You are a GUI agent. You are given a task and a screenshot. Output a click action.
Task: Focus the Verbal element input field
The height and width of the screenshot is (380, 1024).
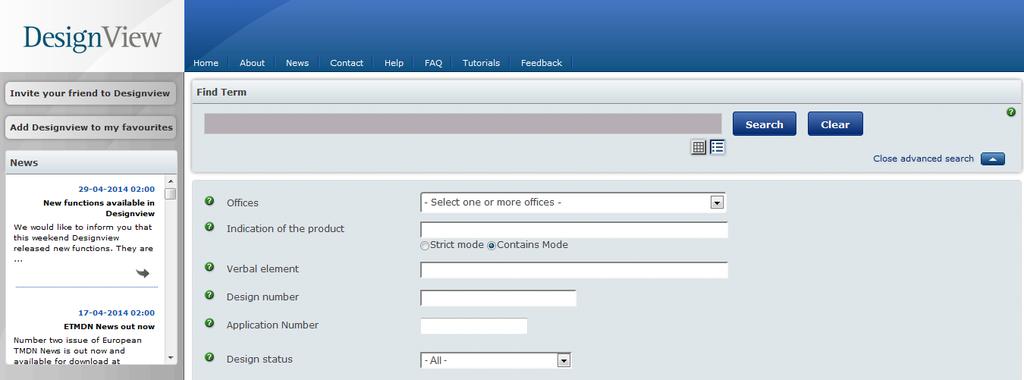[x=574, y=270]
